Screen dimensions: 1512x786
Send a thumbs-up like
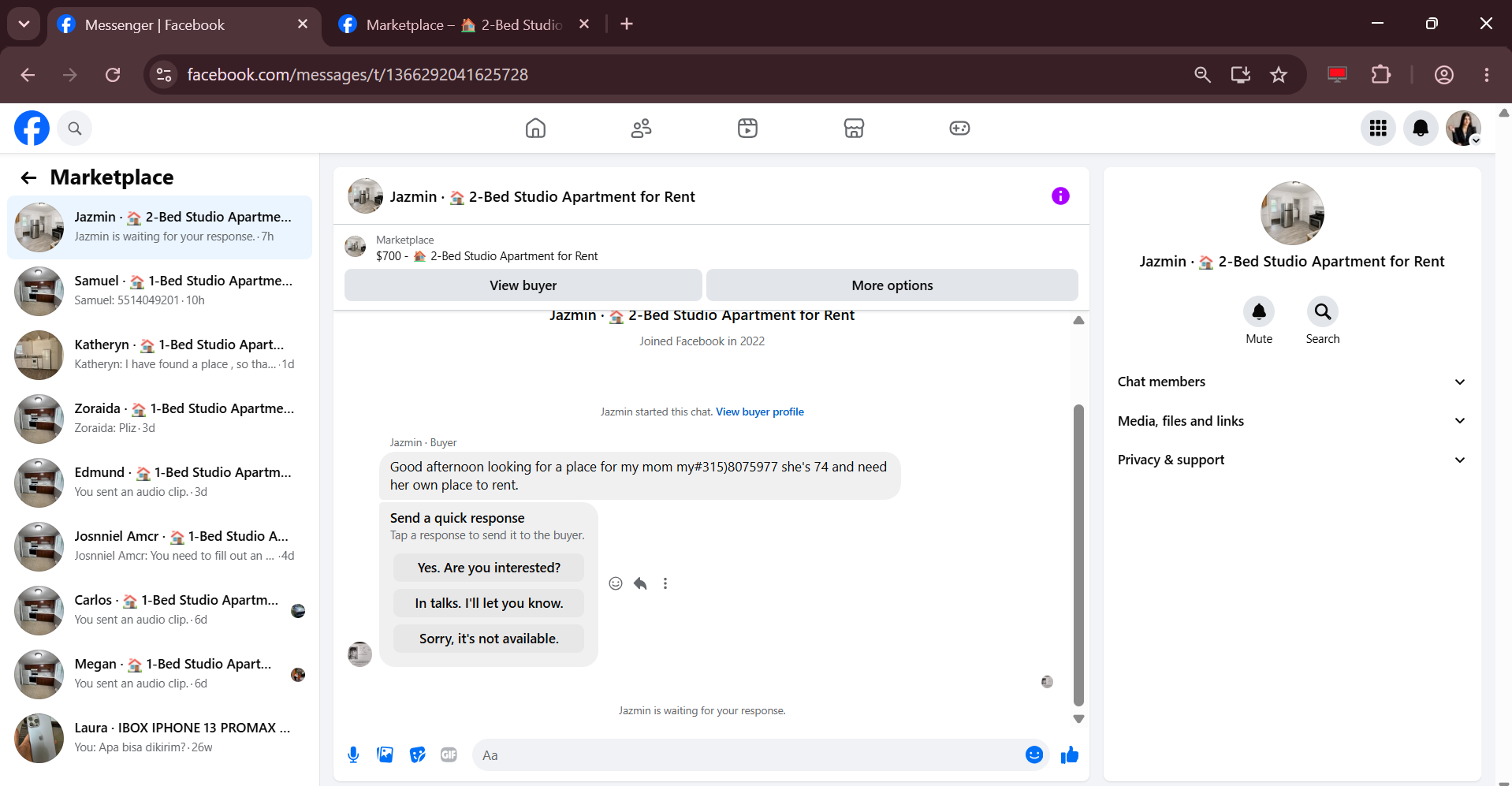coord(1070,755)
